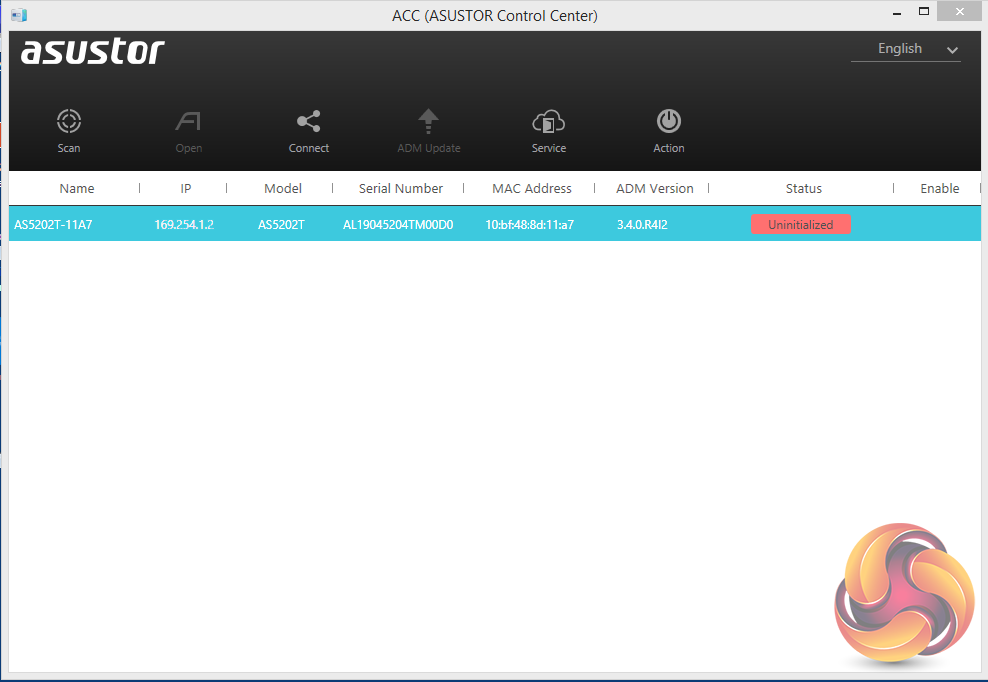Click the Enable column header

point(939,188)
